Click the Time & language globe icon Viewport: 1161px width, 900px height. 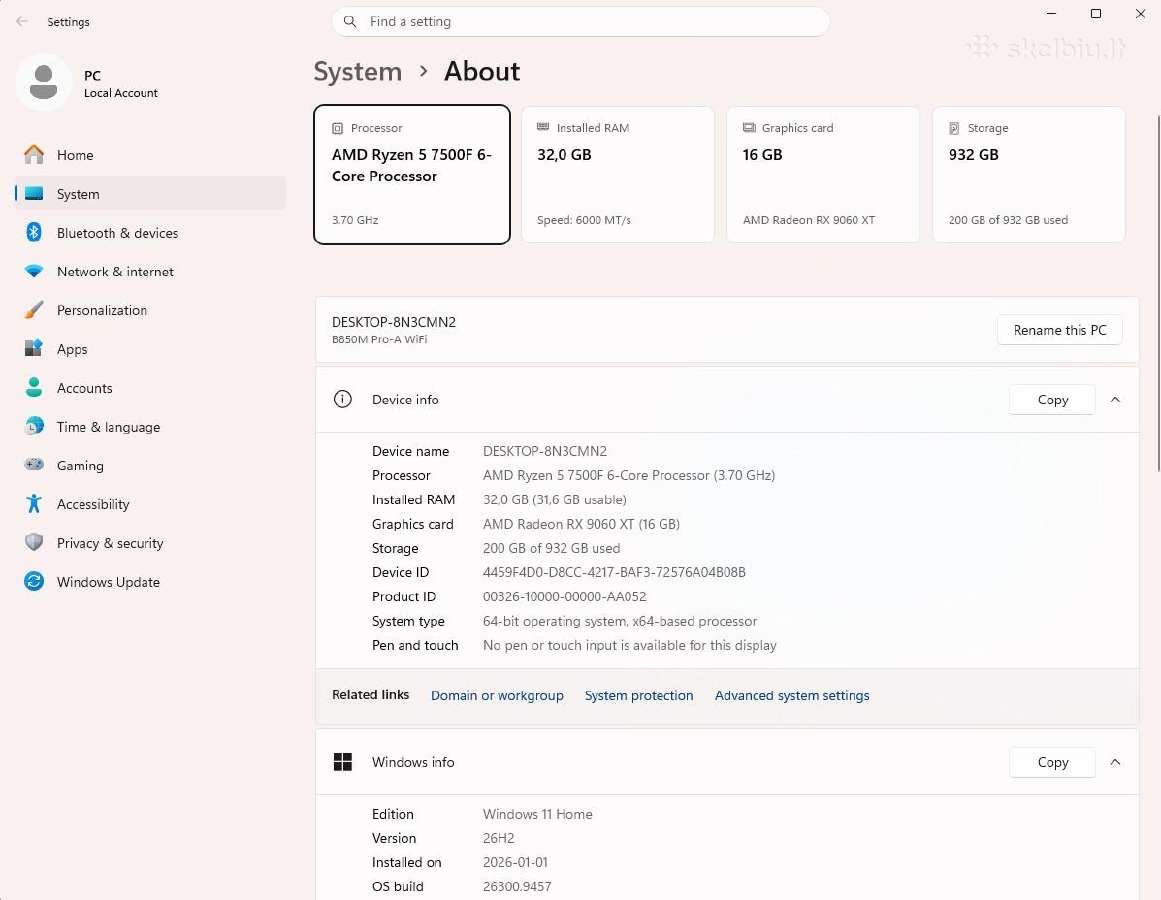coord(34,426)
